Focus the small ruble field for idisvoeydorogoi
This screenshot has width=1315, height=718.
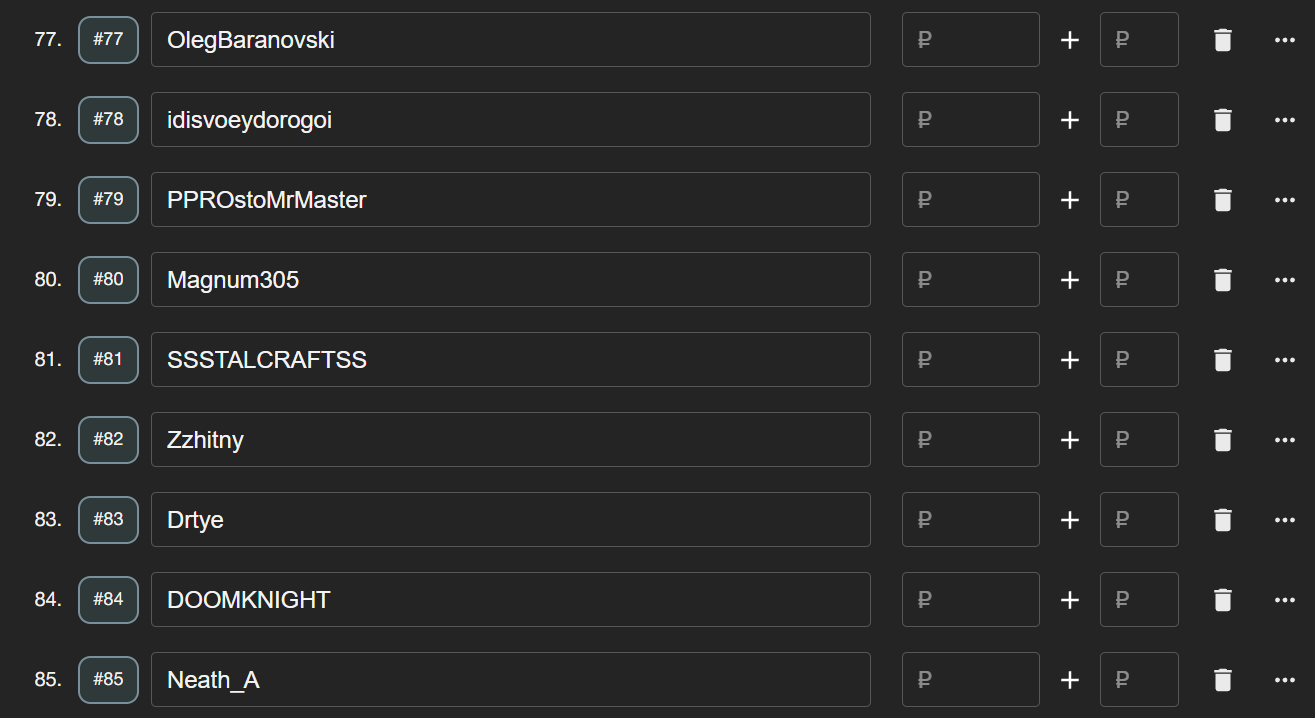1139,120
